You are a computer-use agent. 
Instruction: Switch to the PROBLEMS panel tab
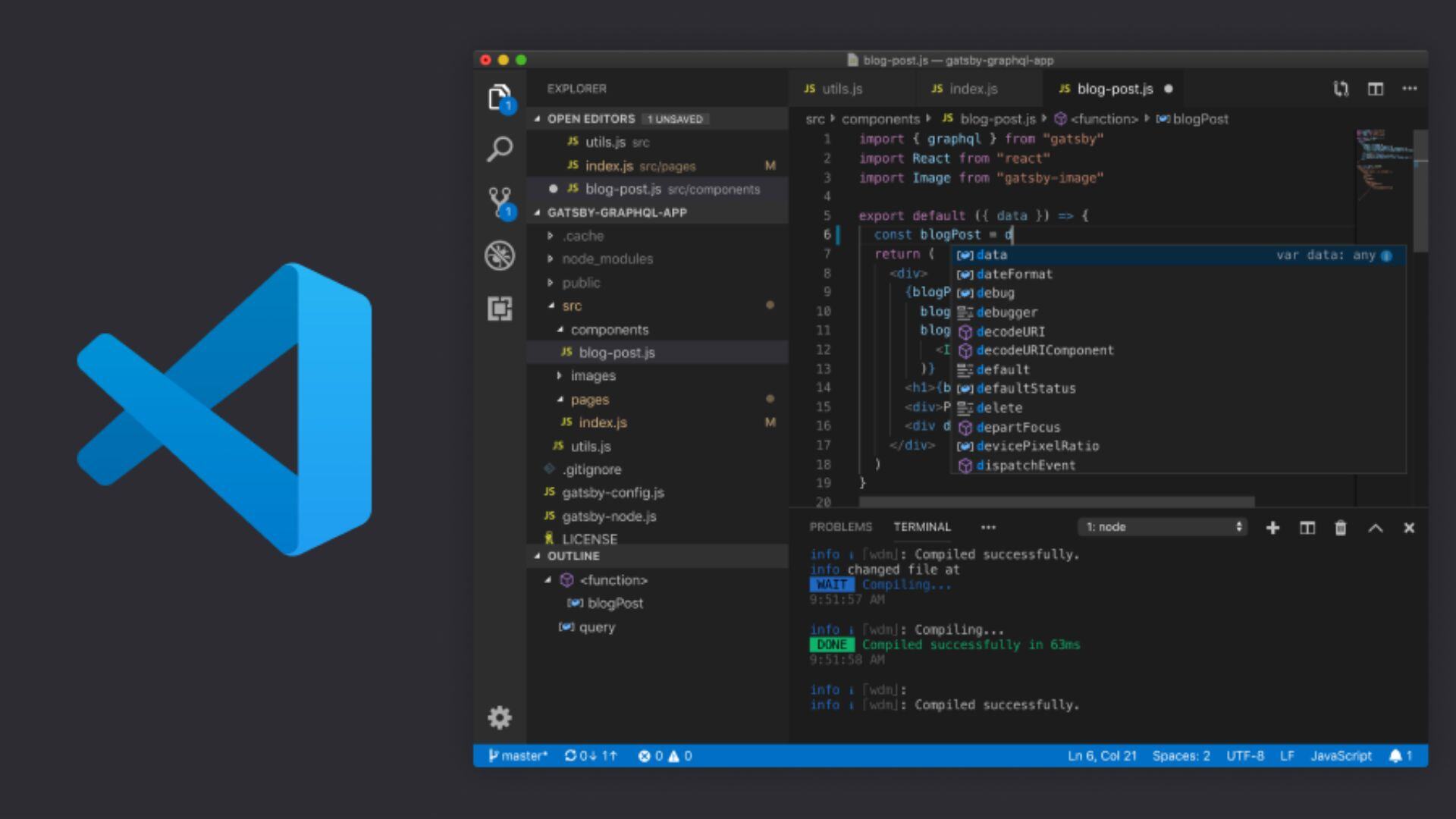[840, 527]
